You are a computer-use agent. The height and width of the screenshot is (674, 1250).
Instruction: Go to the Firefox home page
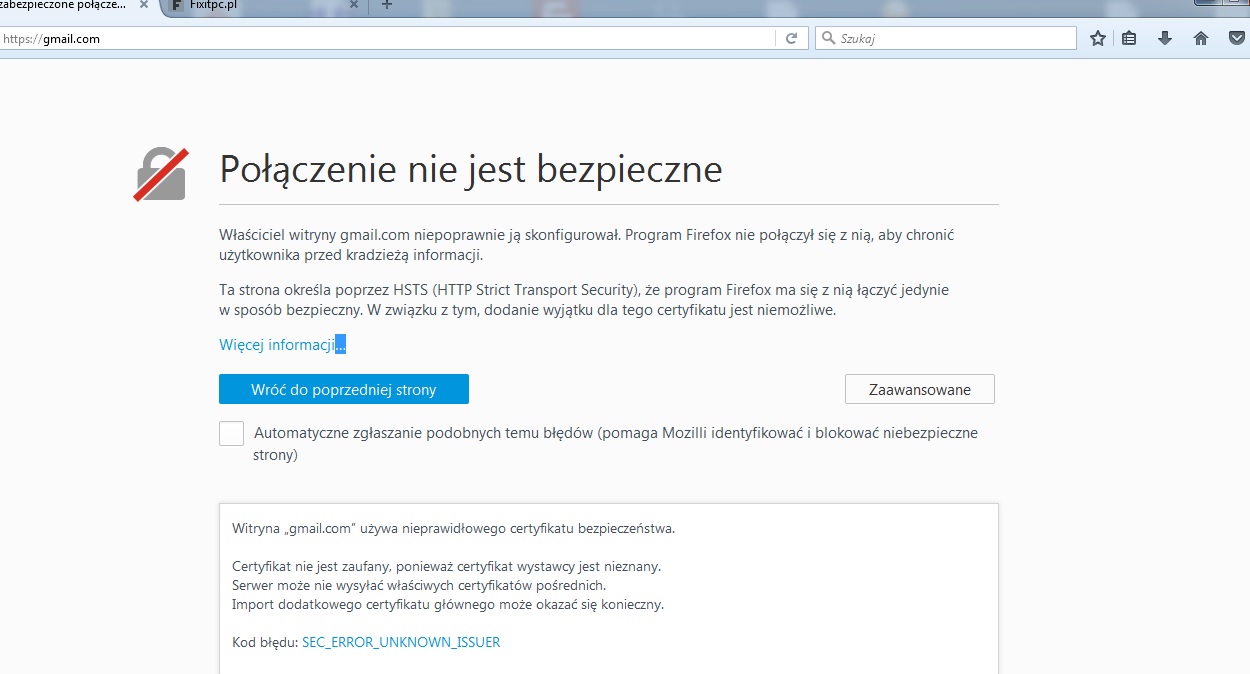pos(1201,39)
